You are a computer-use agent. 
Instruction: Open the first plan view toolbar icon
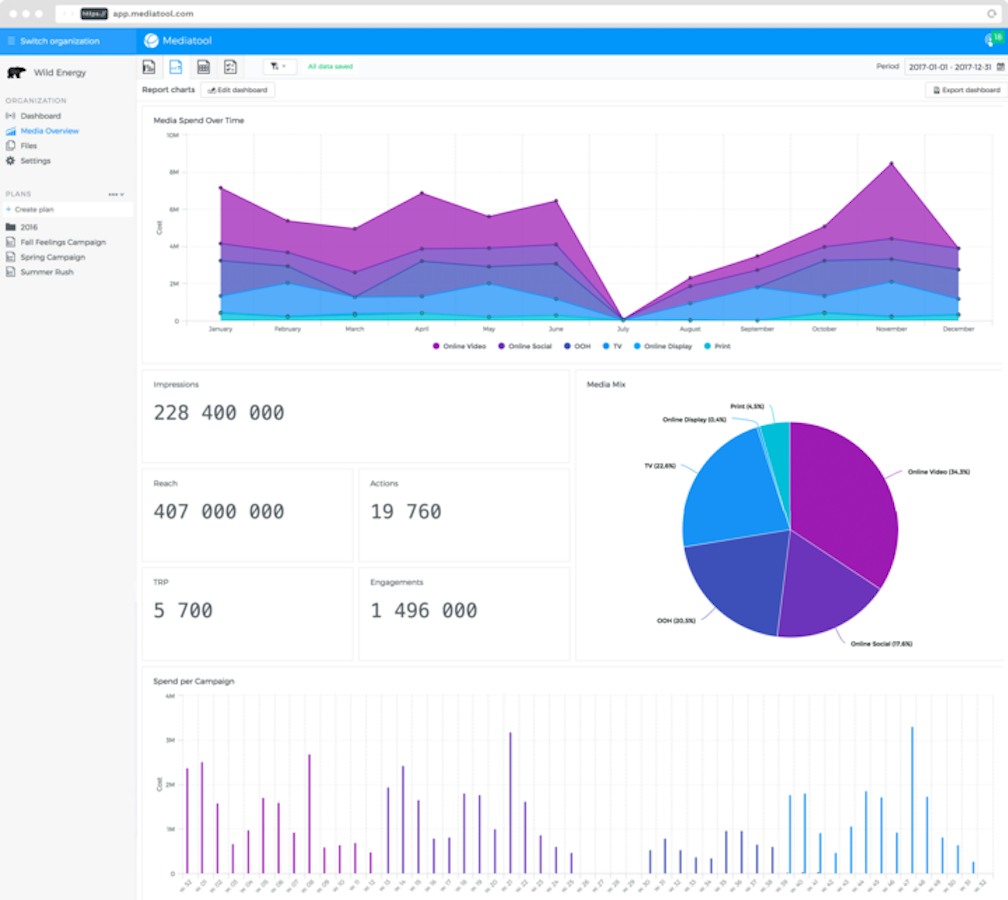(x=149, y=67)
